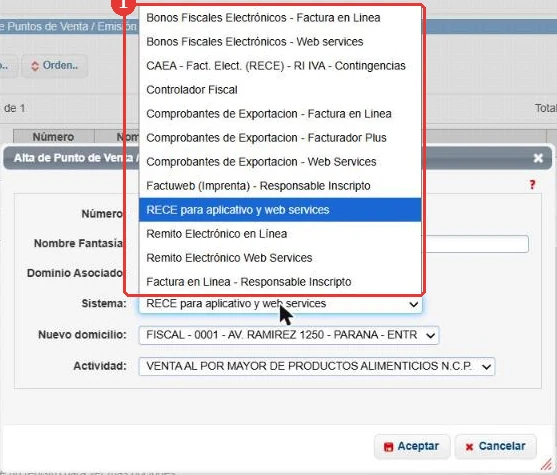Choose Comprobantes de Exportacion - Facturador Plus
The height and width of the screenshot is (475, 557).
click(x=280, y=138)
